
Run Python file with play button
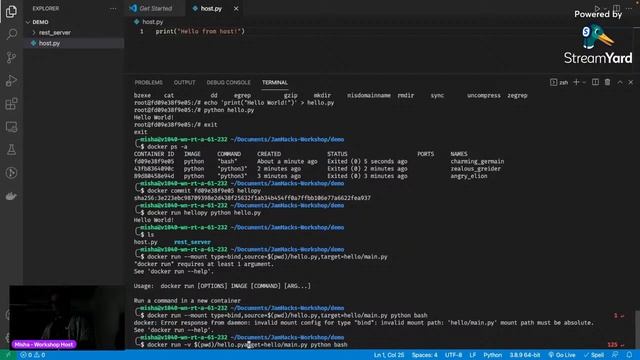point(597,8)
